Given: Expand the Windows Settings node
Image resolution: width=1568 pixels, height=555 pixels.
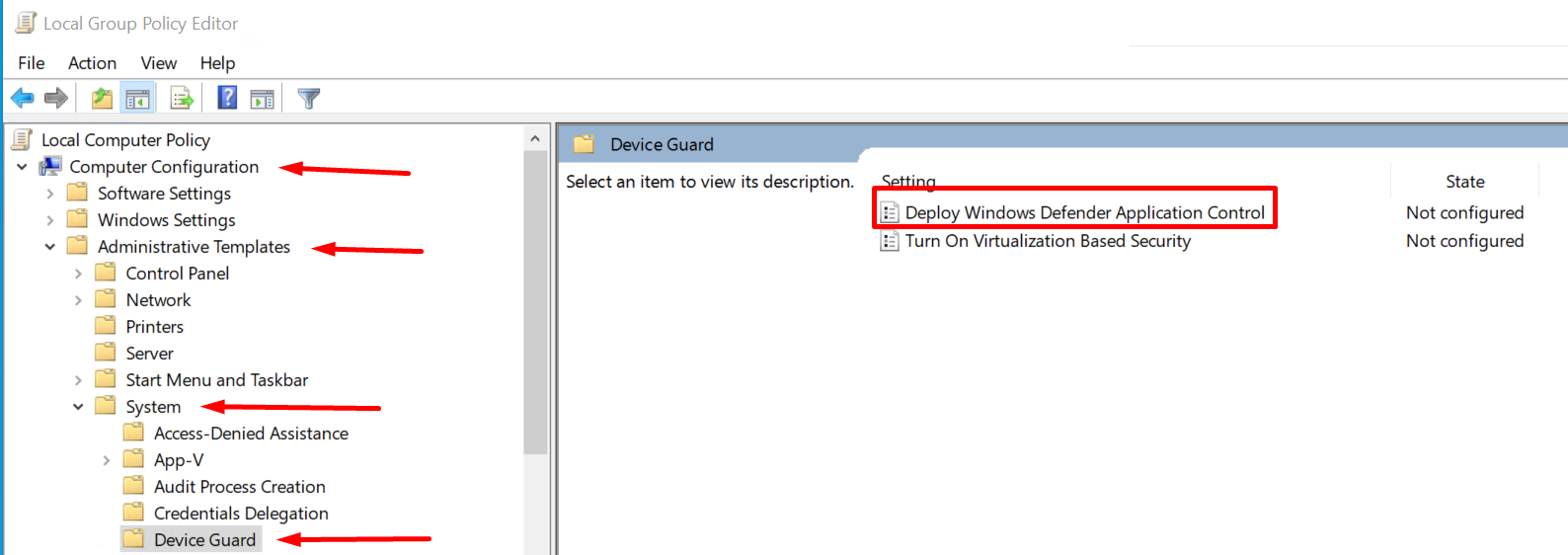Looking at the screenshot, I should (50, 220).
